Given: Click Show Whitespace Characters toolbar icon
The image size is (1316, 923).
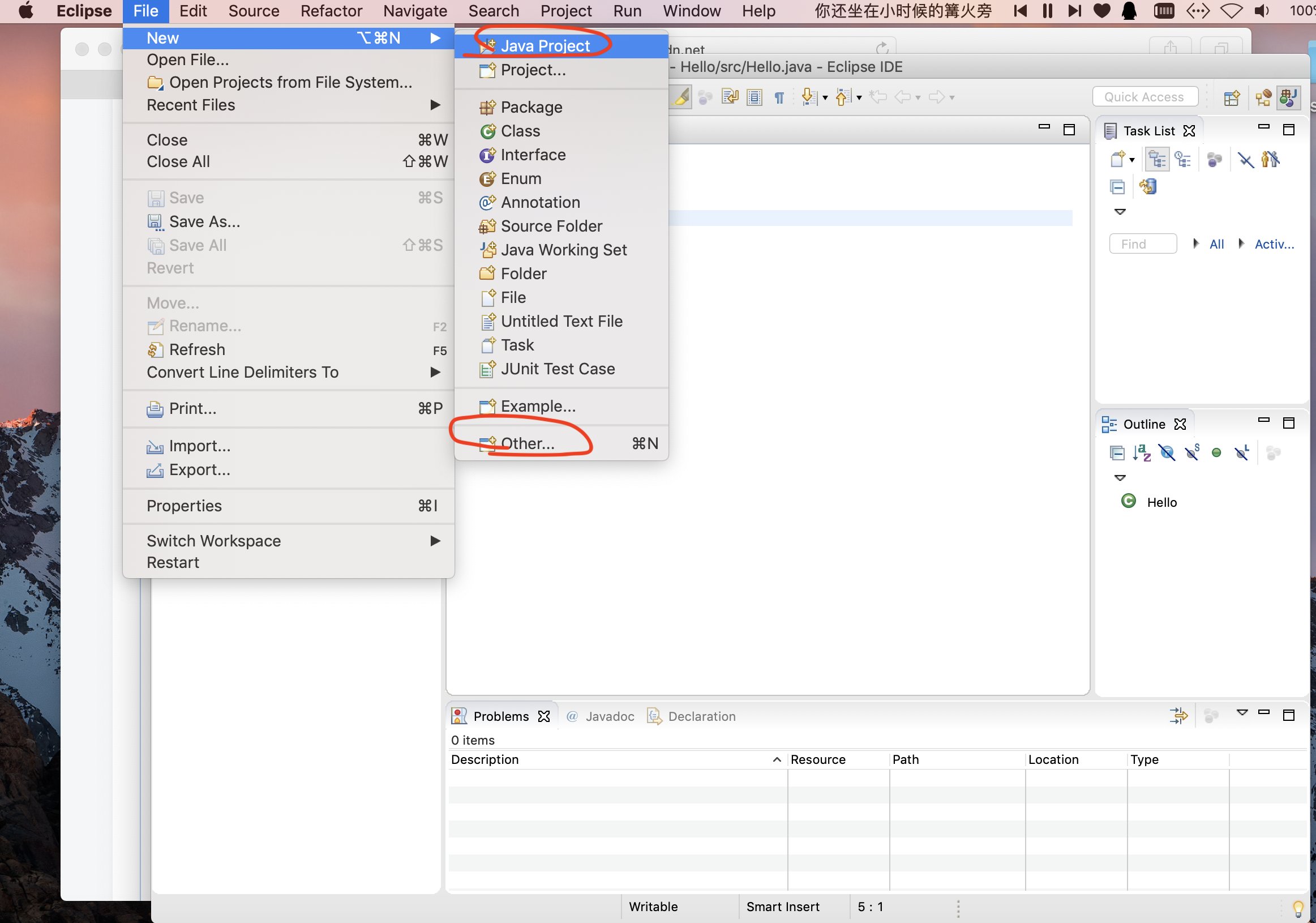Looking at the screenshot, I should tap(779, 97).
